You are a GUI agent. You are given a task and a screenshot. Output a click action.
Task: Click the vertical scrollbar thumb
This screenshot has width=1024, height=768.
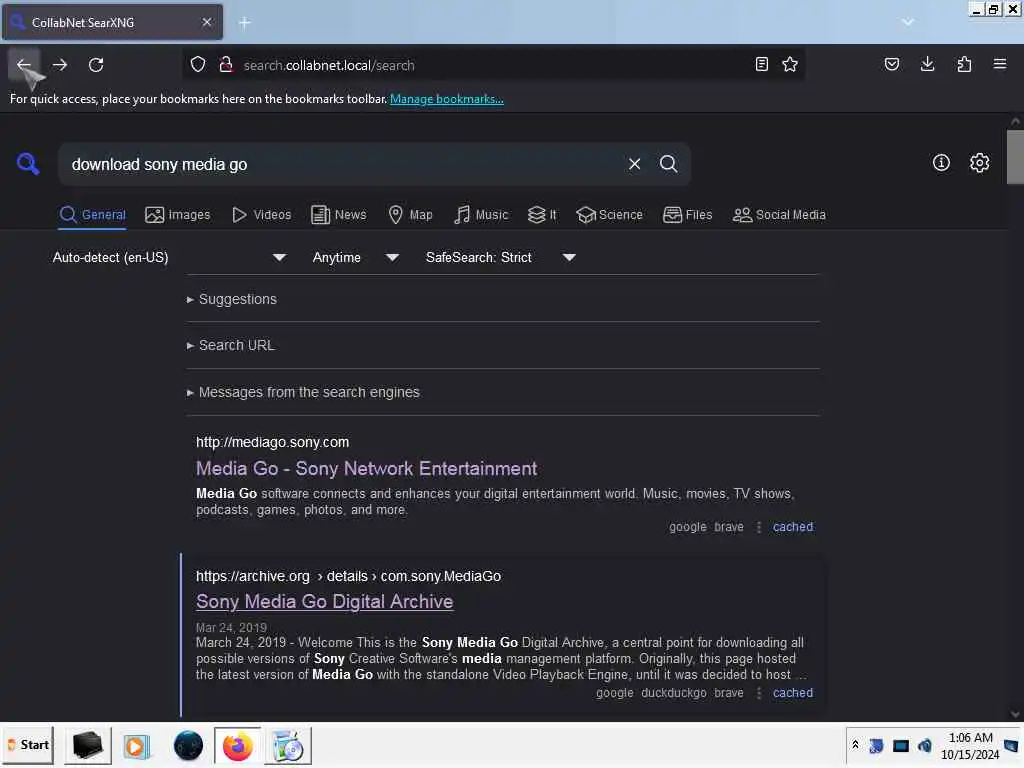1015,157
